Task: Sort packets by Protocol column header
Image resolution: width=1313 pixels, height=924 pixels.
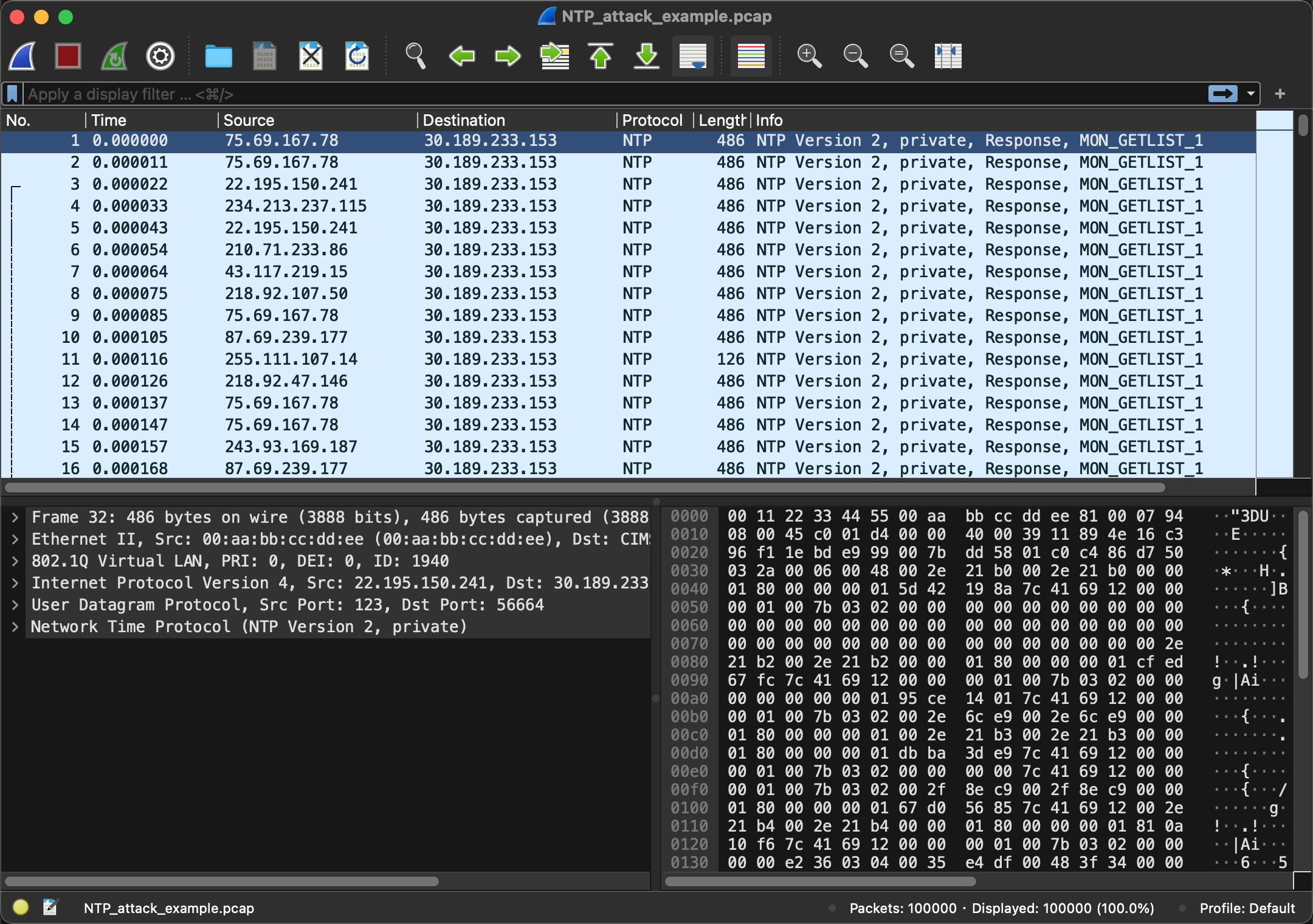Action: (x=652, y=120)
